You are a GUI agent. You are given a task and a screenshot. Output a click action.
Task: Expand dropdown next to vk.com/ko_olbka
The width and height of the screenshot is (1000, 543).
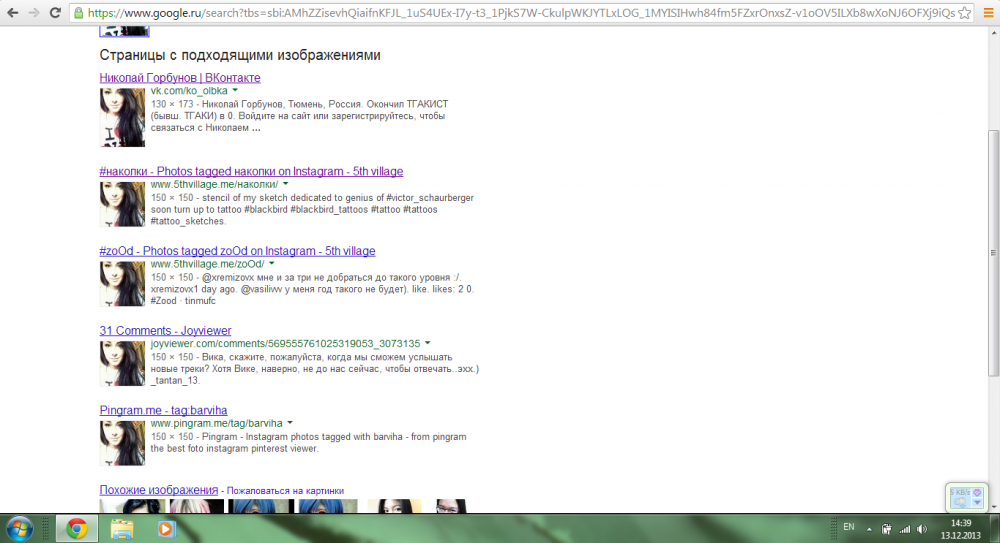click(x=235, y=91)
